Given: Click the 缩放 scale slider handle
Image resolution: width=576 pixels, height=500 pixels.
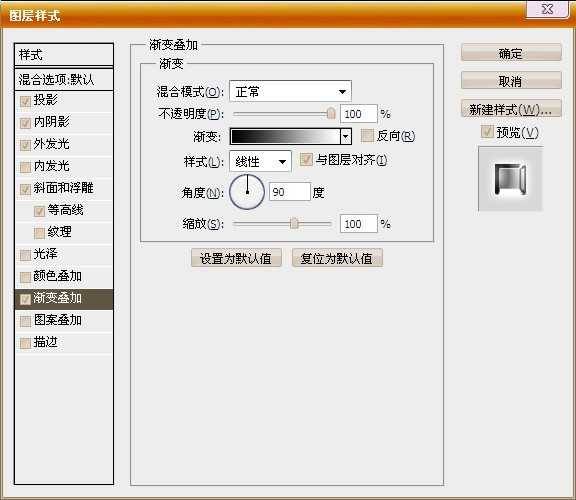Looking at the screenshot, I should 294,223.
